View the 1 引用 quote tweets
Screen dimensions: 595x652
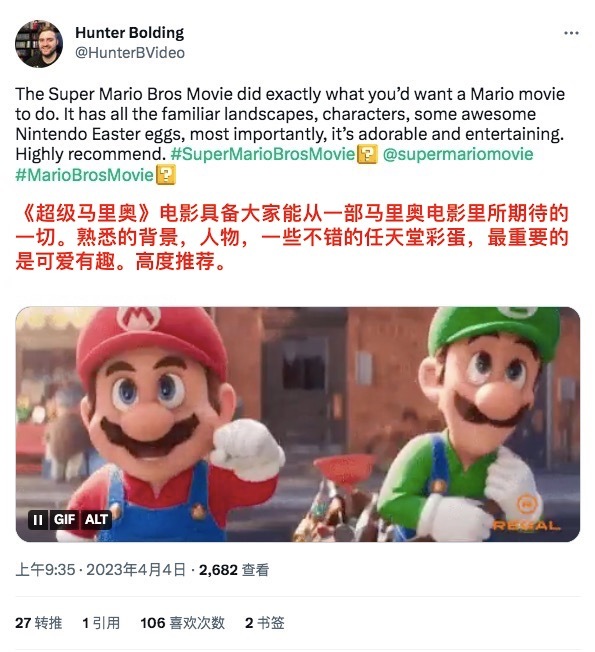[101, 623]
